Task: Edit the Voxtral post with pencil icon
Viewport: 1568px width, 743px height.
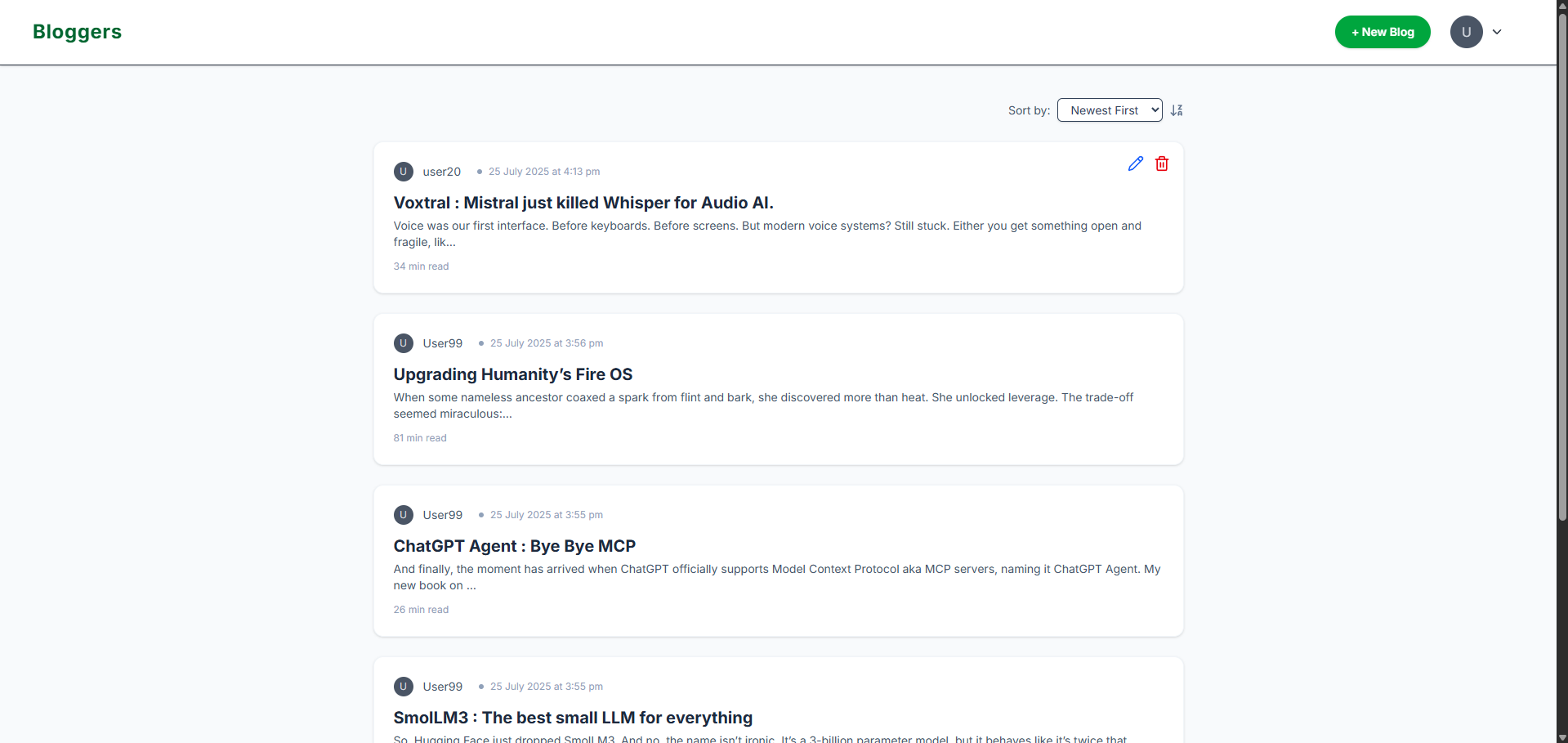Action: pyautogui.click(x=1135, y=163)
